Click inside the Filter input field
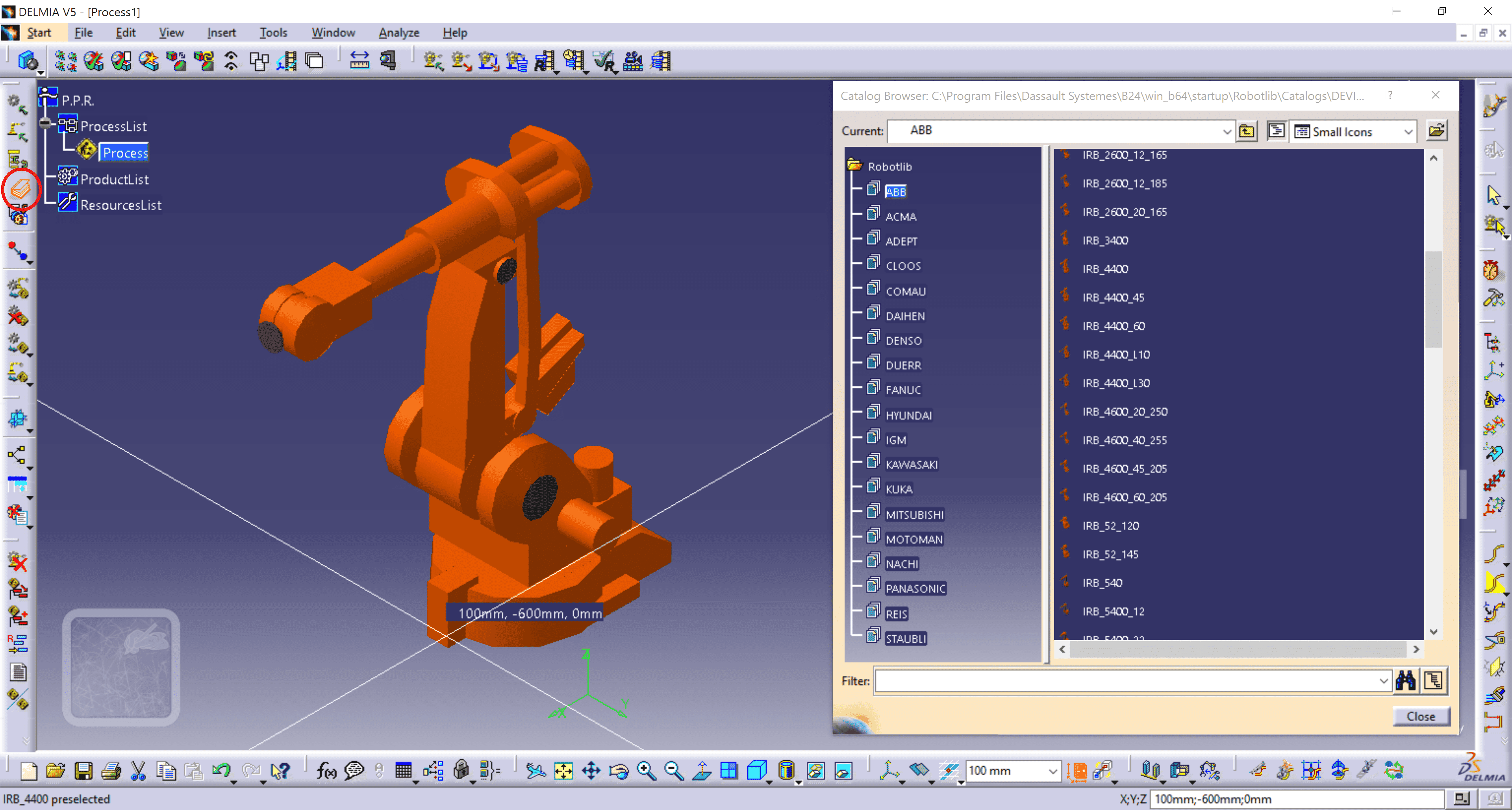The width and height of the screenshot is (1512, 810). click(x=1124, y=681)
